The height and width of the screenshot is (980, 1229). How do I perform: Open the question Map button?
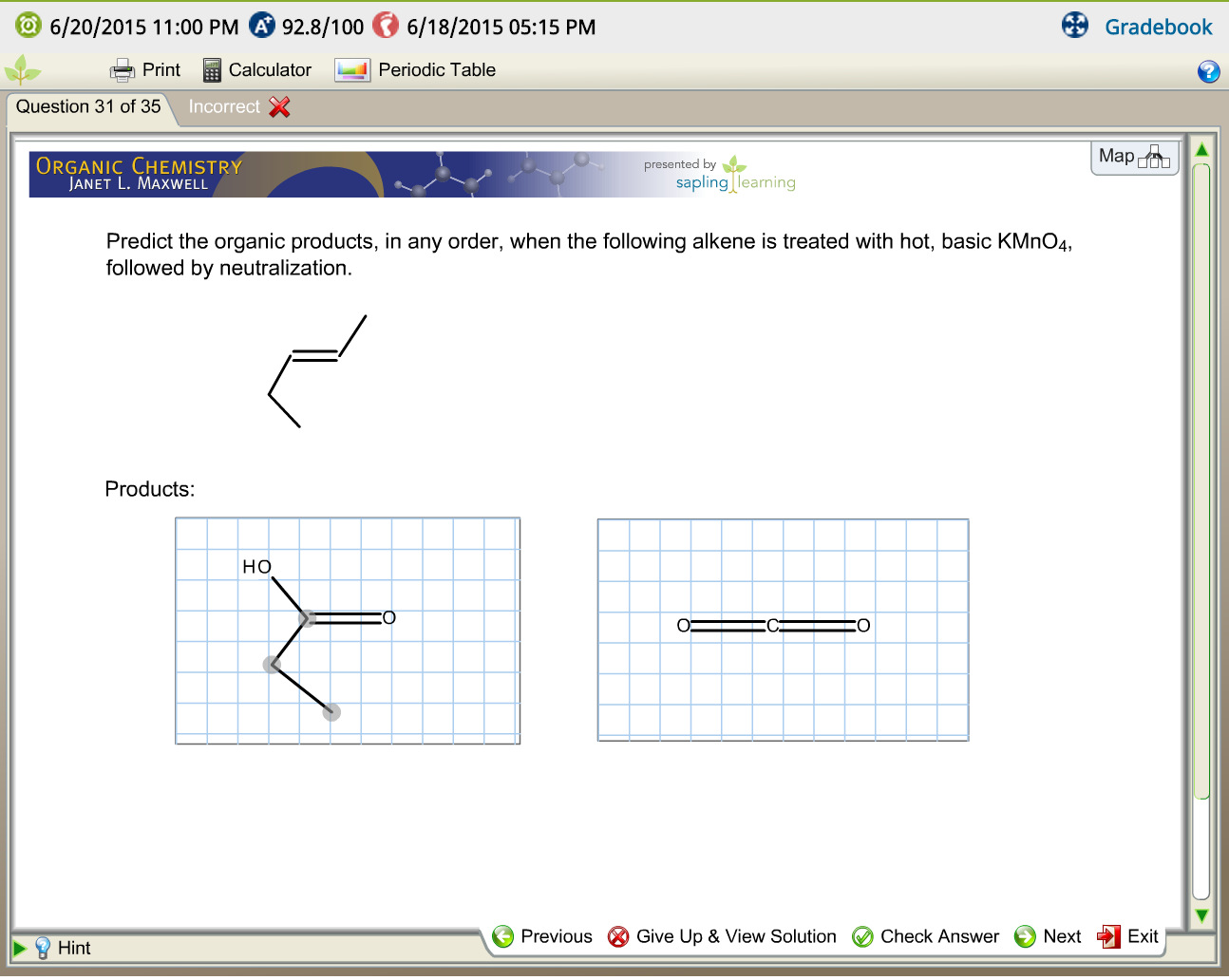click(1134, 157)
